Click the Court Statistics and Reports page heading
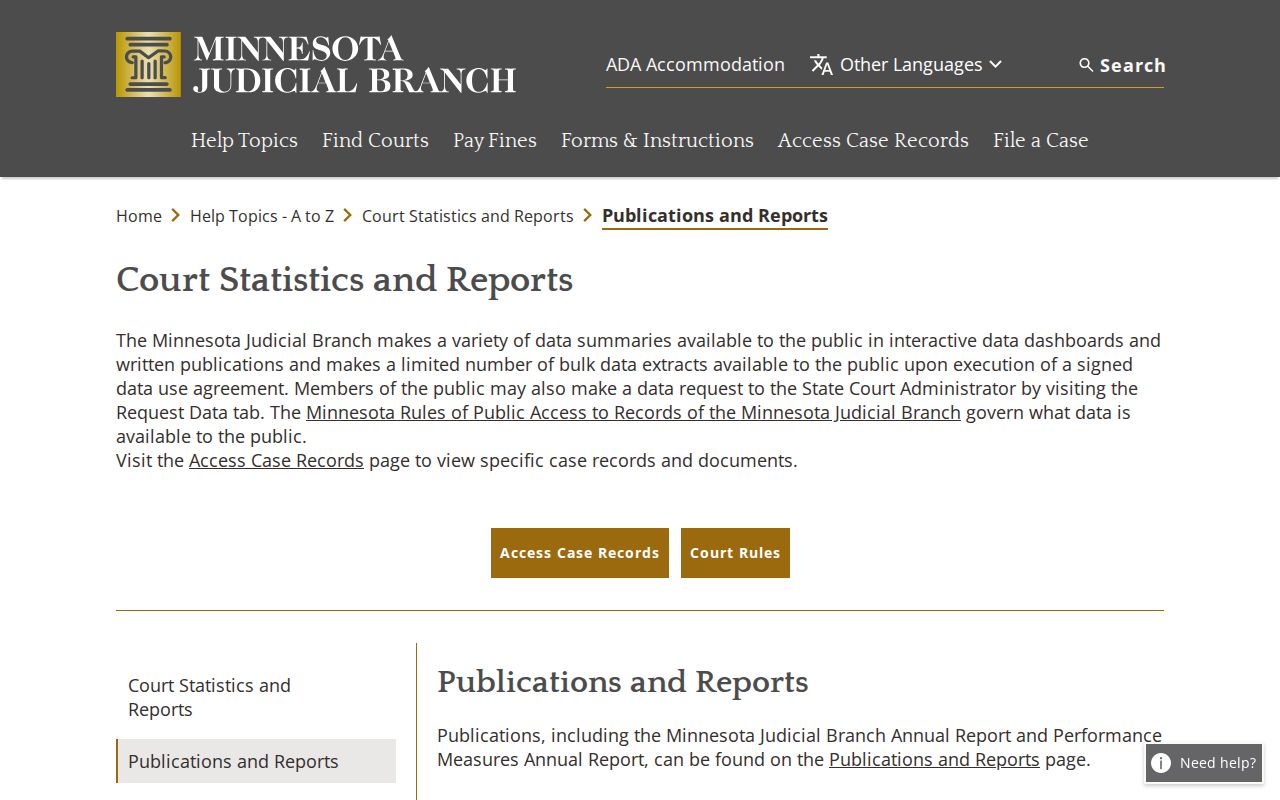 click(x=344, y=279)
